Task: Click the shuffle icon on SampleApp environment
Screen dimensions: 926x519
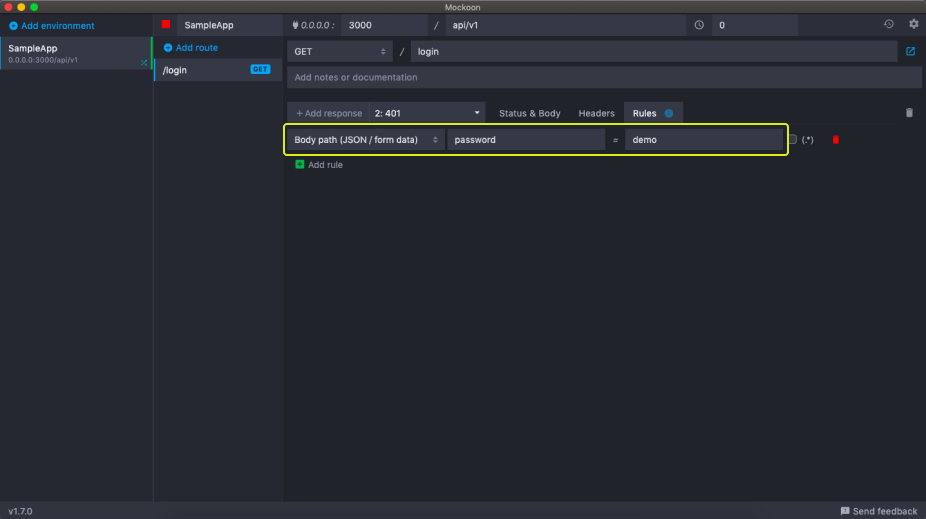Action: click(144, 62)
